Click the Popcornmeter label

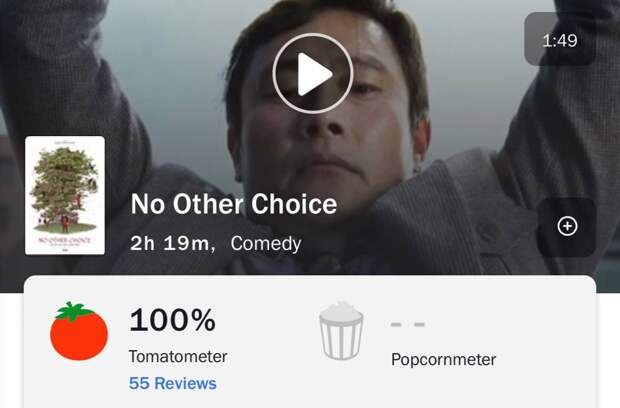[x=443, y=359]
